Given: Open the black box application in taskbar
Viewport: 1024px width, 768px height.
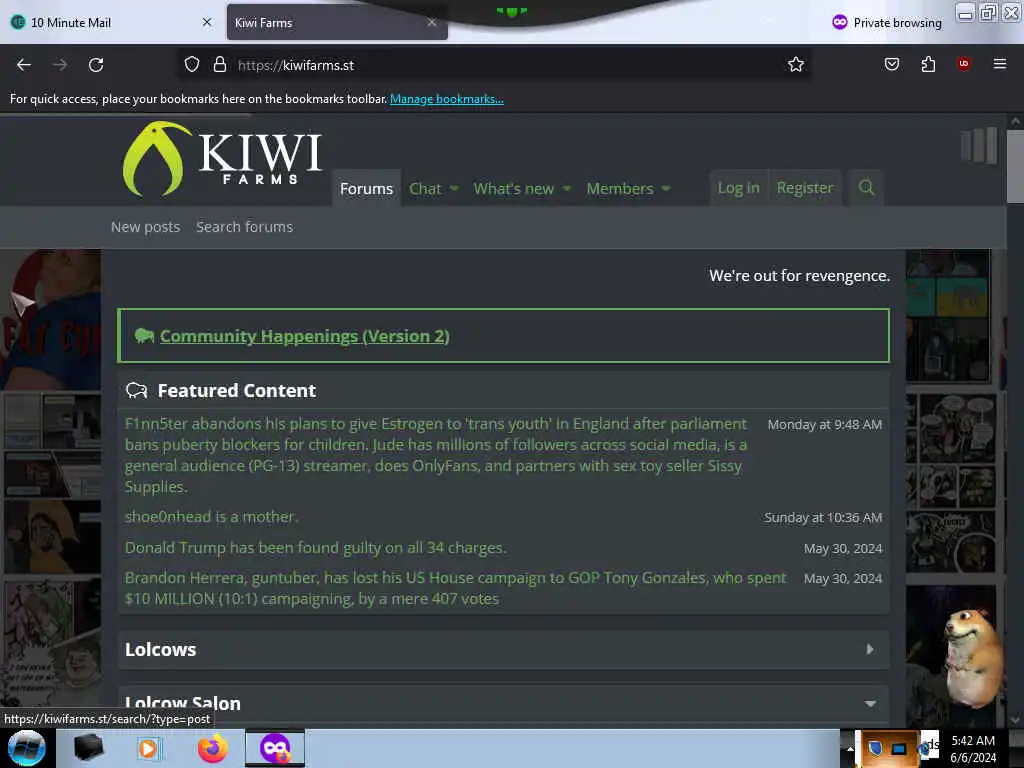Looking at the screenshot, I should coord(88,748).
